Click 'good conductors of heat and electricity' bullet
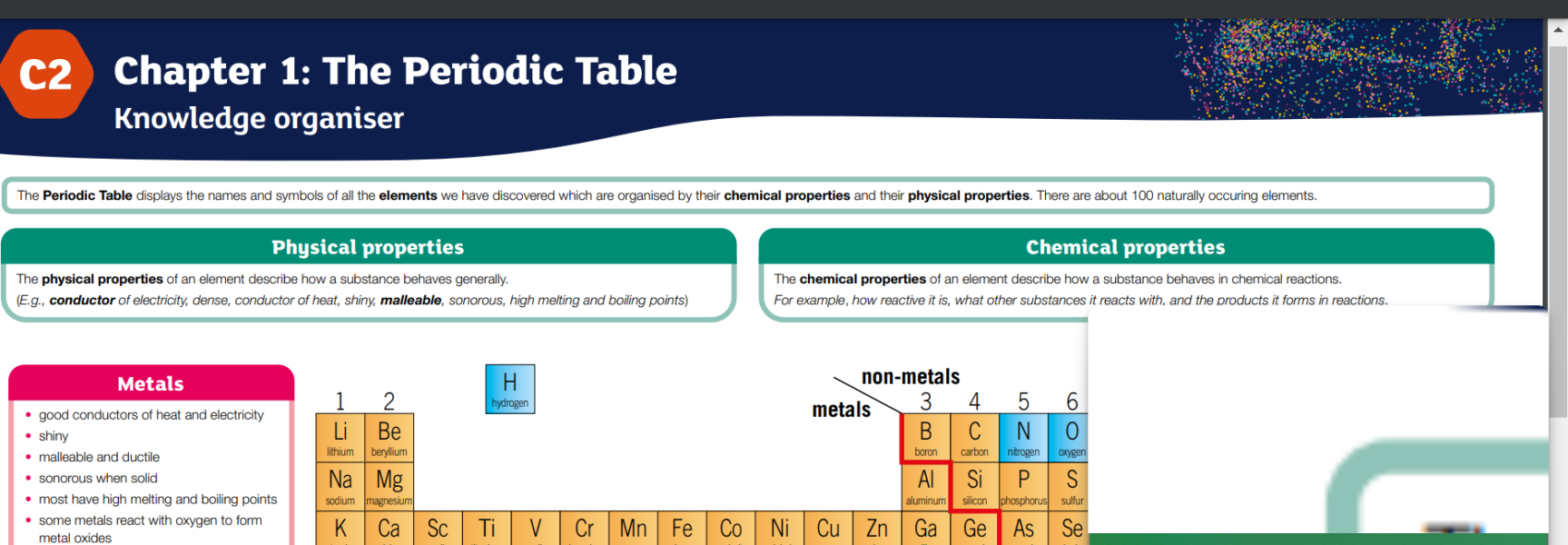This screenshot has width=1568, height=545. [x=151, y=415]
